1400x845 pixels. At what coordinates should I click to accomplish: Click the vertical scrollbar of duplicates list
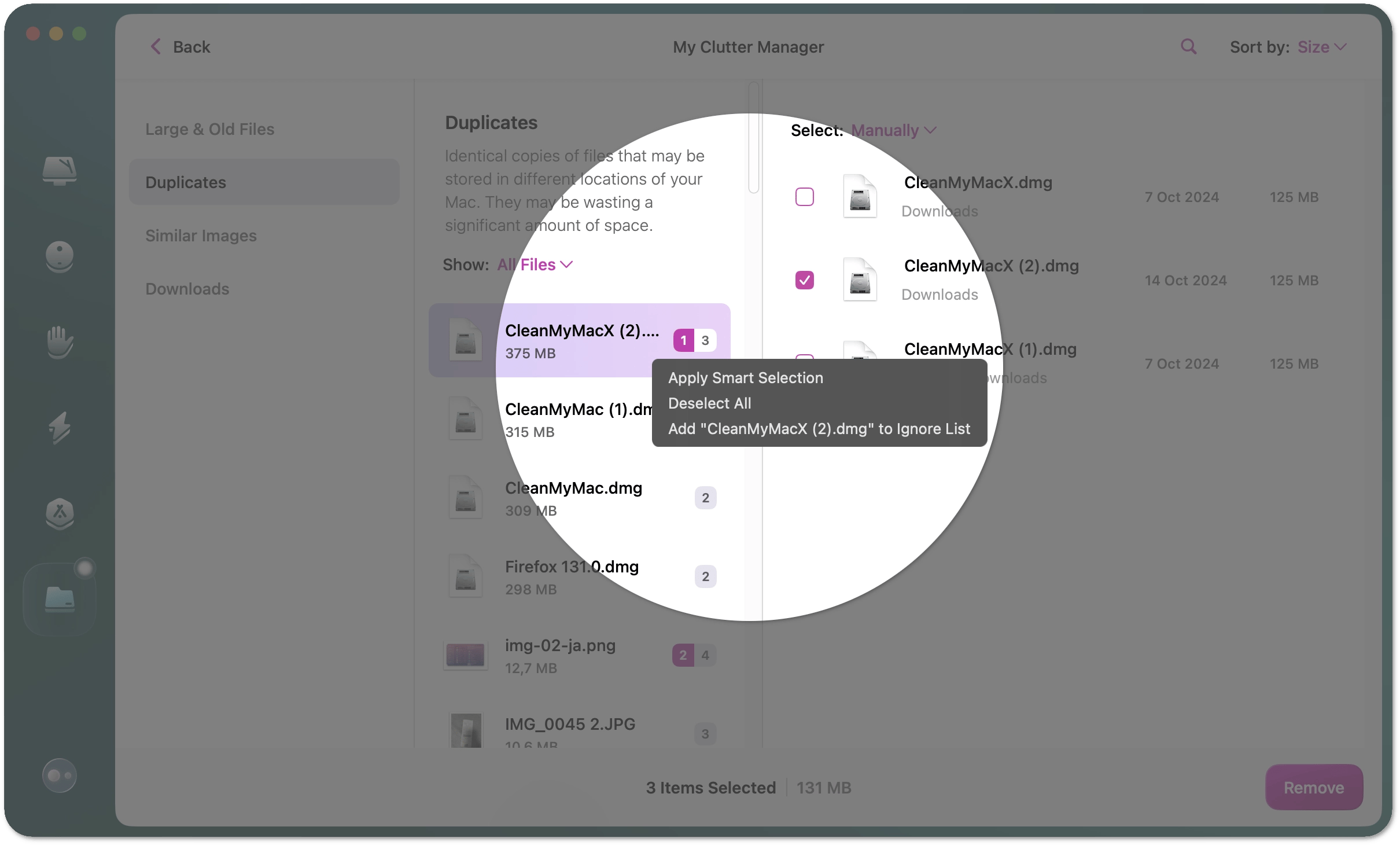[753, 137]
